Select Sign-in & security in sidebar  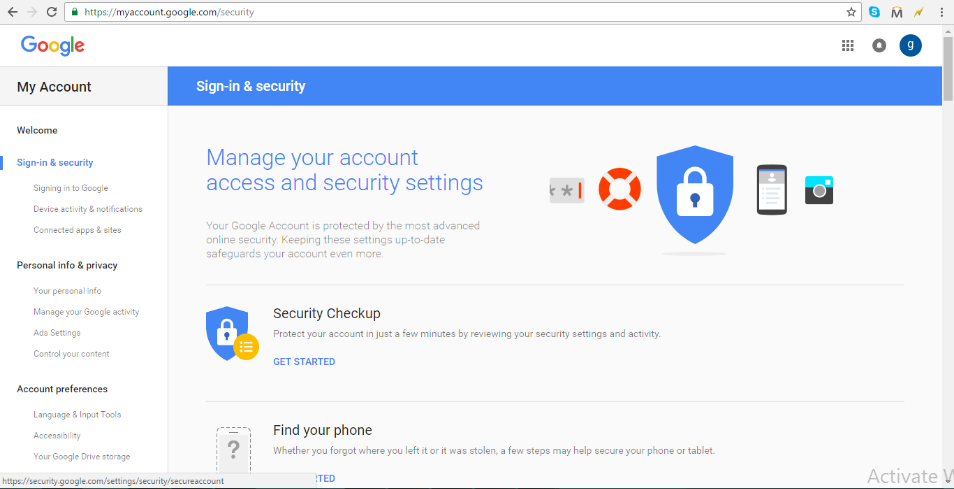(x=55, y=162)
